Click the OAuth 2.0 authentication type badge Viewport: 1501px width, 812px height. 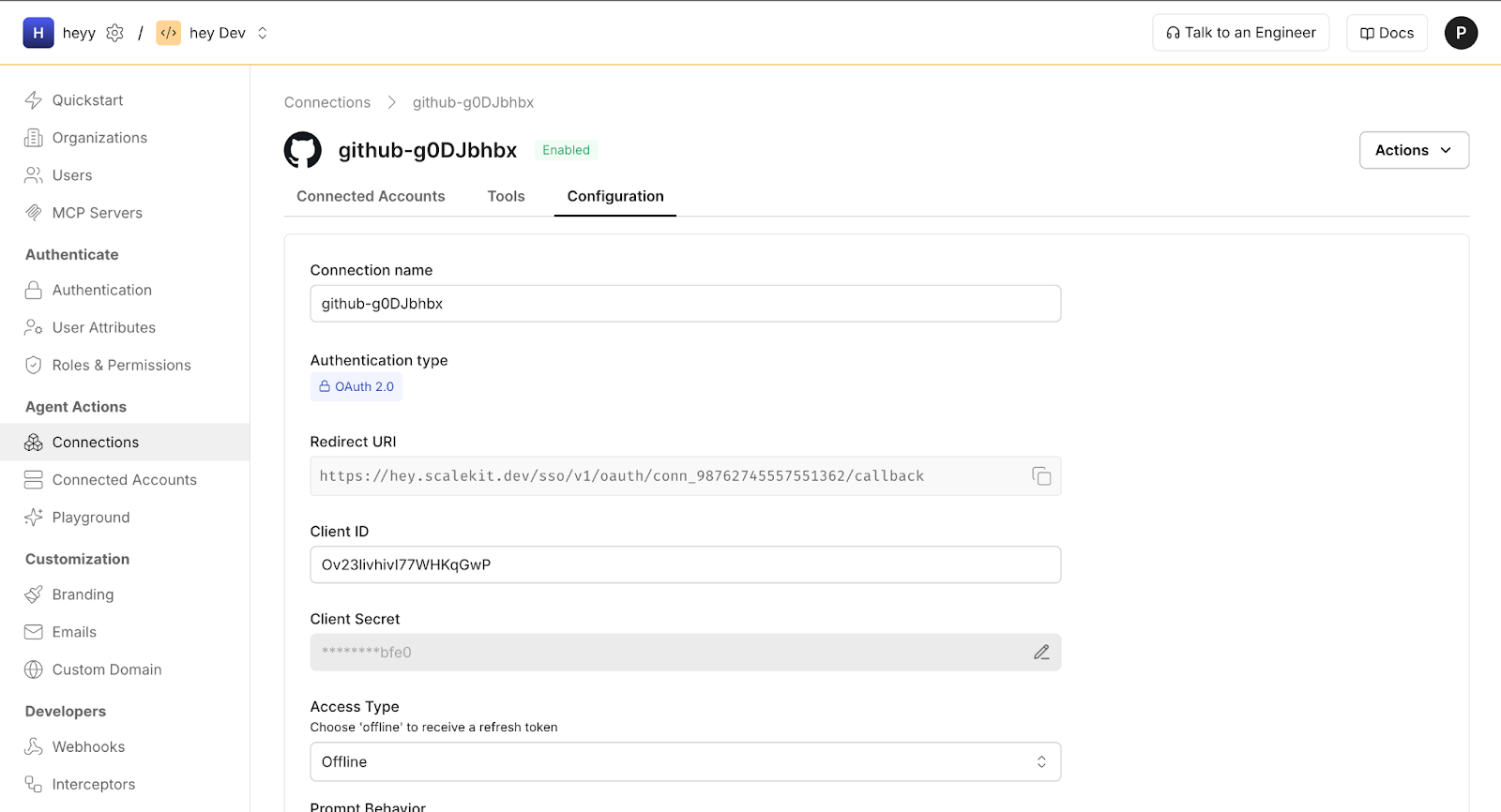(356, 386)
